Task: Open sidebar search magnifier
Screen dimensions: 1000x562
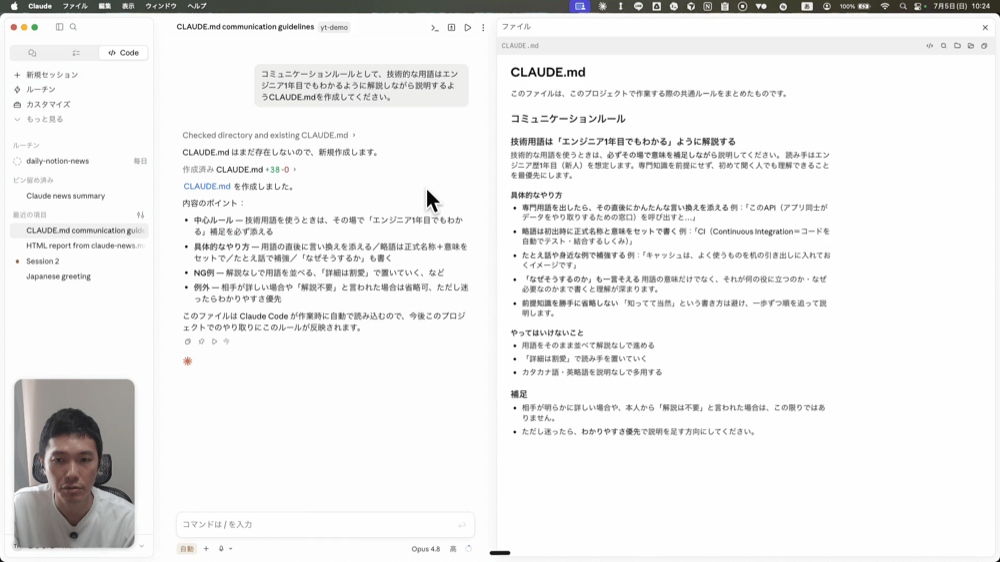Action: coord(73,27)
